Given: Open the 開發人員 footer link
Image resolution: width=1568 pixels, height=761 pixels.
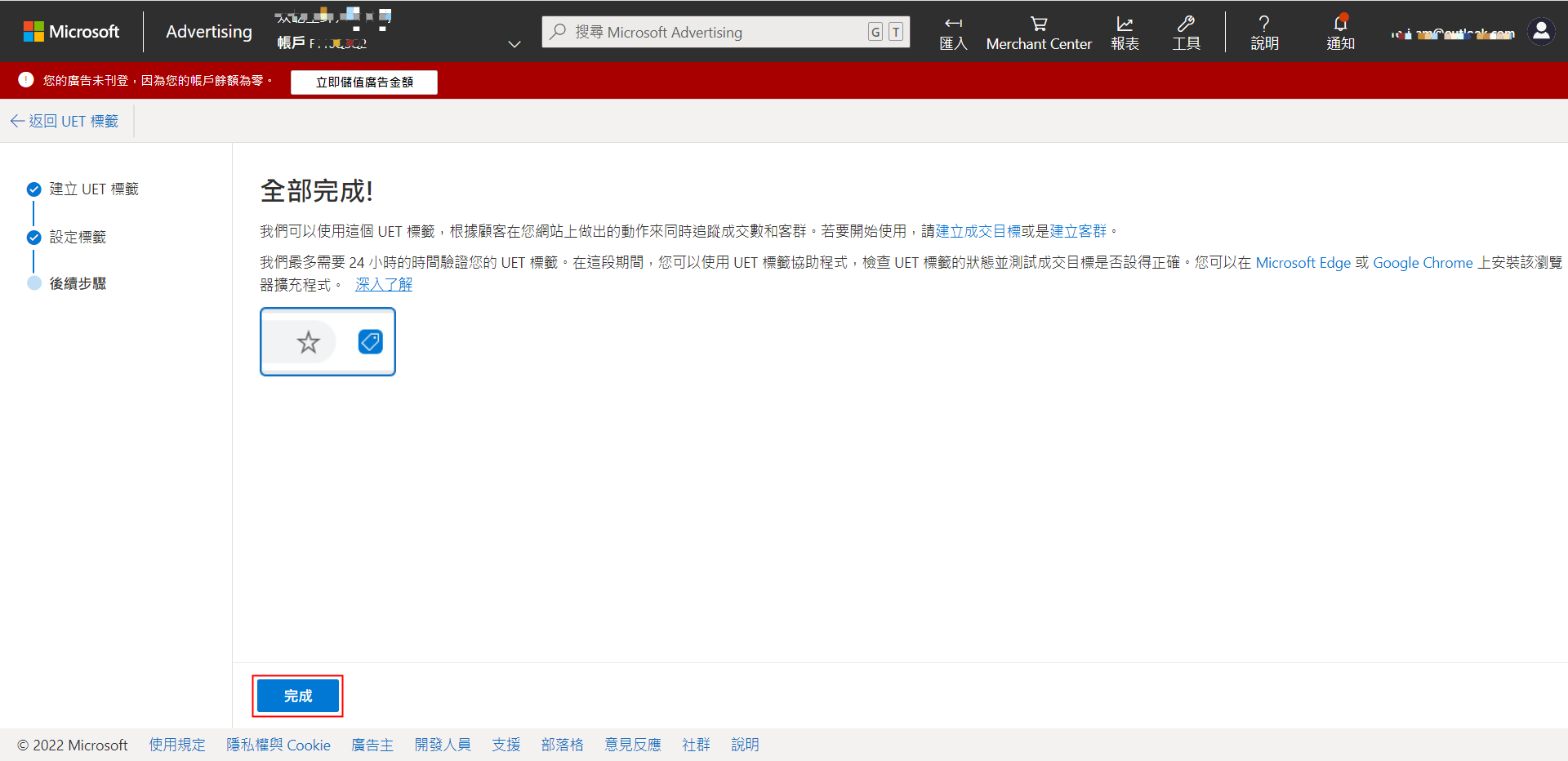Looking at the screenshot, I should (443, 745).
